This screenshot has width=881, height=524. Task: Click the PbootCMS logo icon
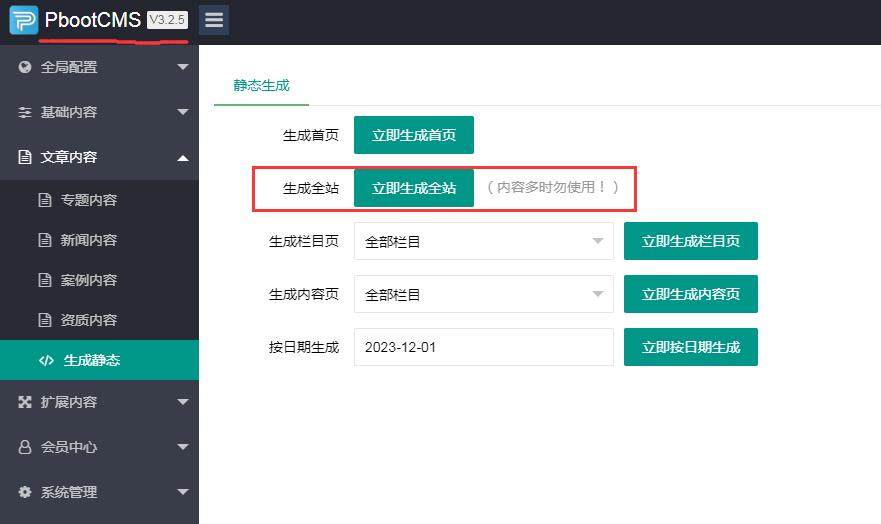(23, 20)
